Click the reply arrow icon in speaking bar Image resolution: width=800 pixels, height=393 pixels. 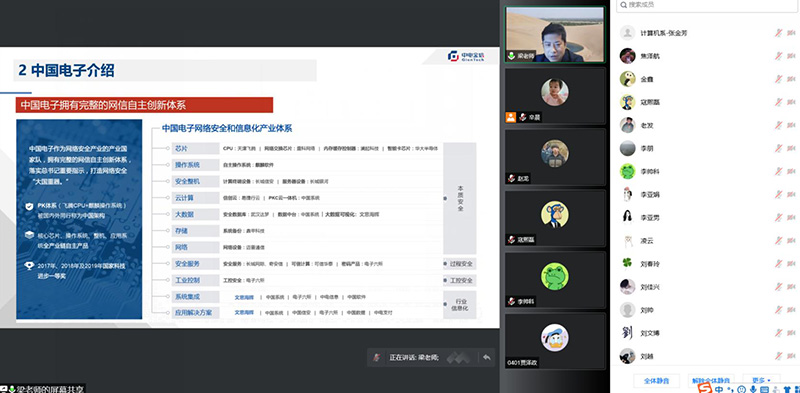click(x=487, y=357)
